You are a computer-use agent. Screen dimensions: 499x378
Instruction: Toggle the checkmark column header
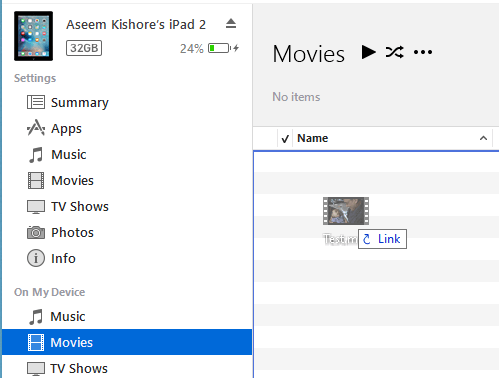(x=285, y=138)
